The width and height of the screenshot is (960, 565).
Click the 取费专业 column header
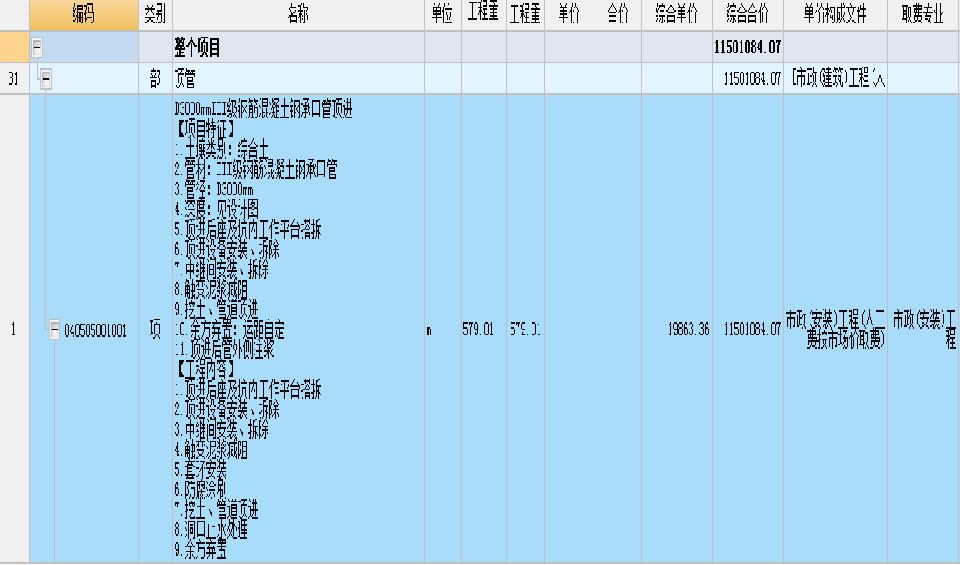click(x=923, y=15)
